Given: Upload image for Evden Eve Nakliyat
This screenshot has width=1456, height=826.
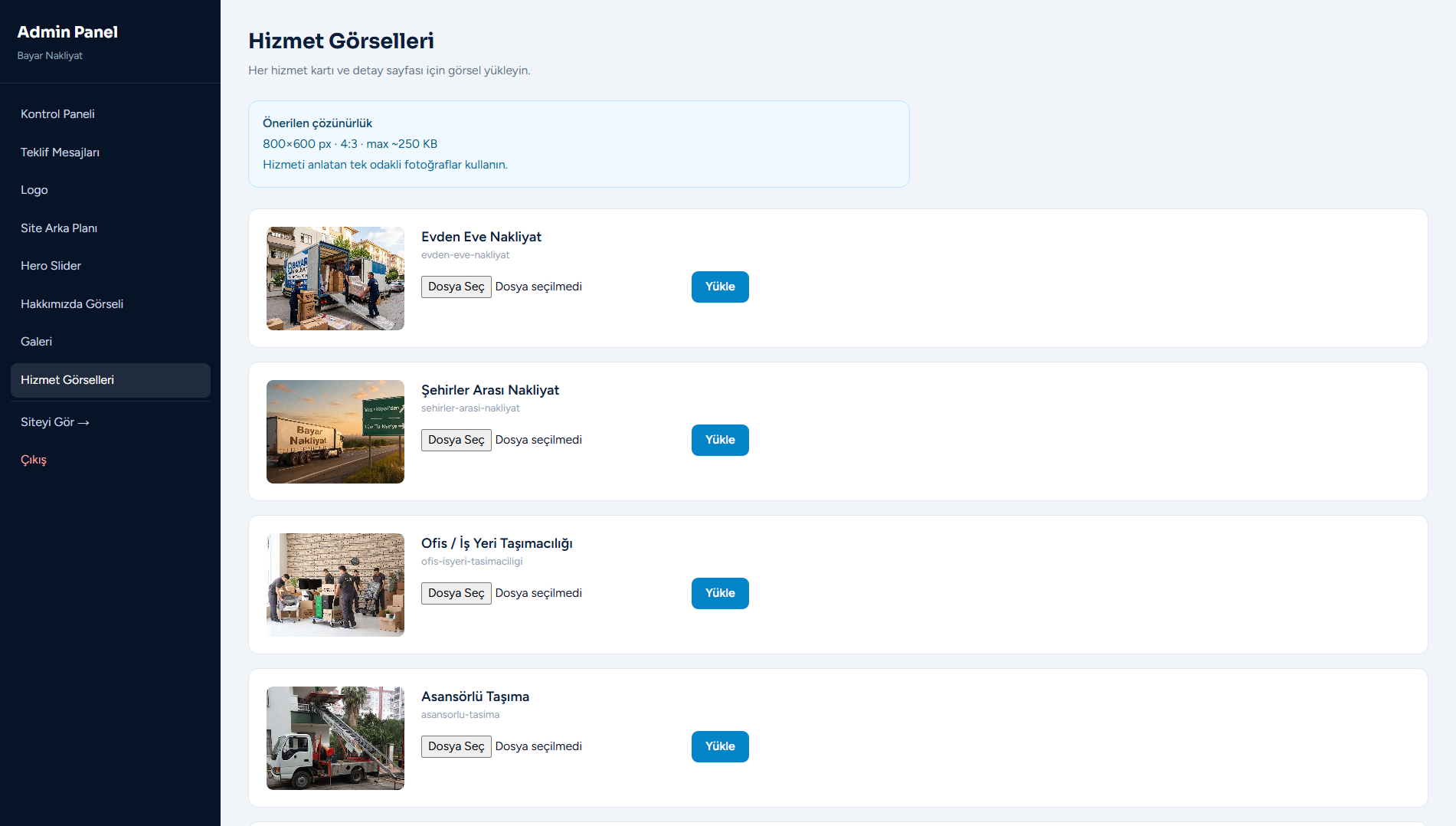Looking at the screenshot, I should pos(720,287).
